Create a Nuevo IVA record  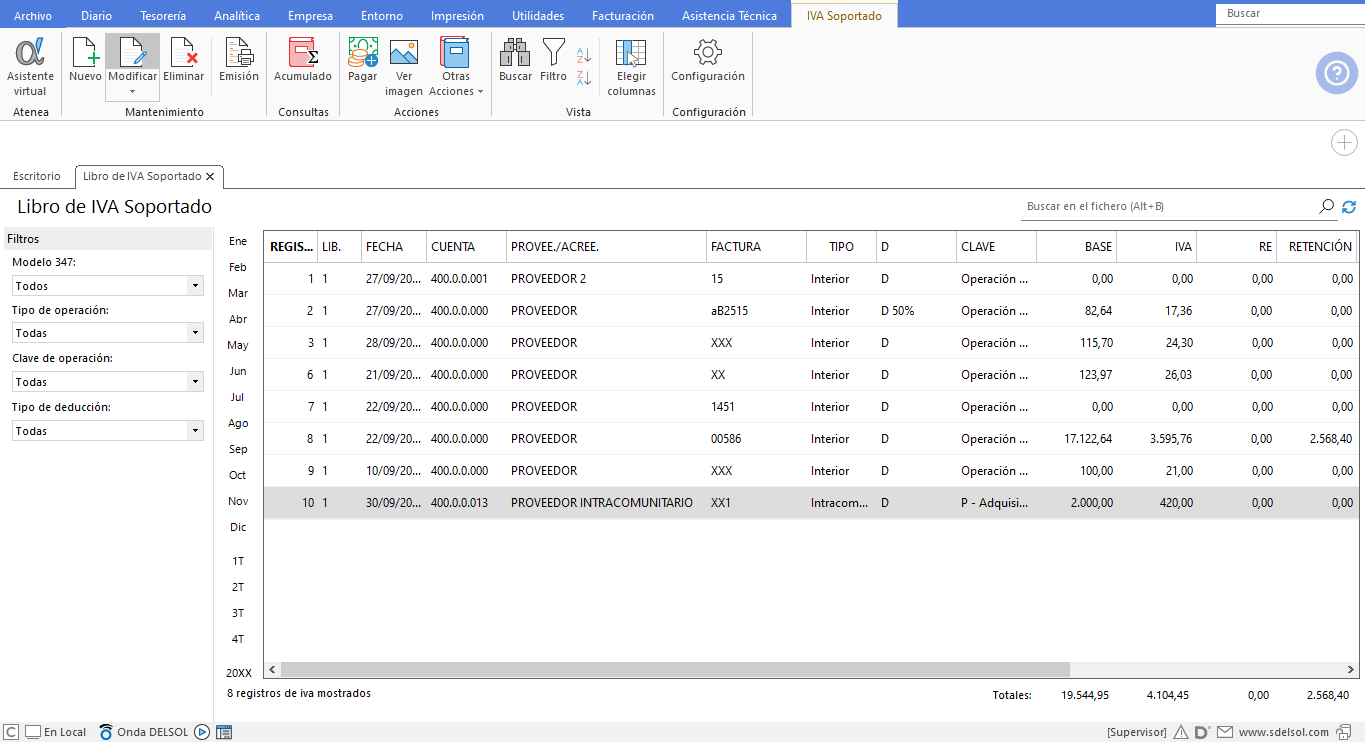point(85,61)
